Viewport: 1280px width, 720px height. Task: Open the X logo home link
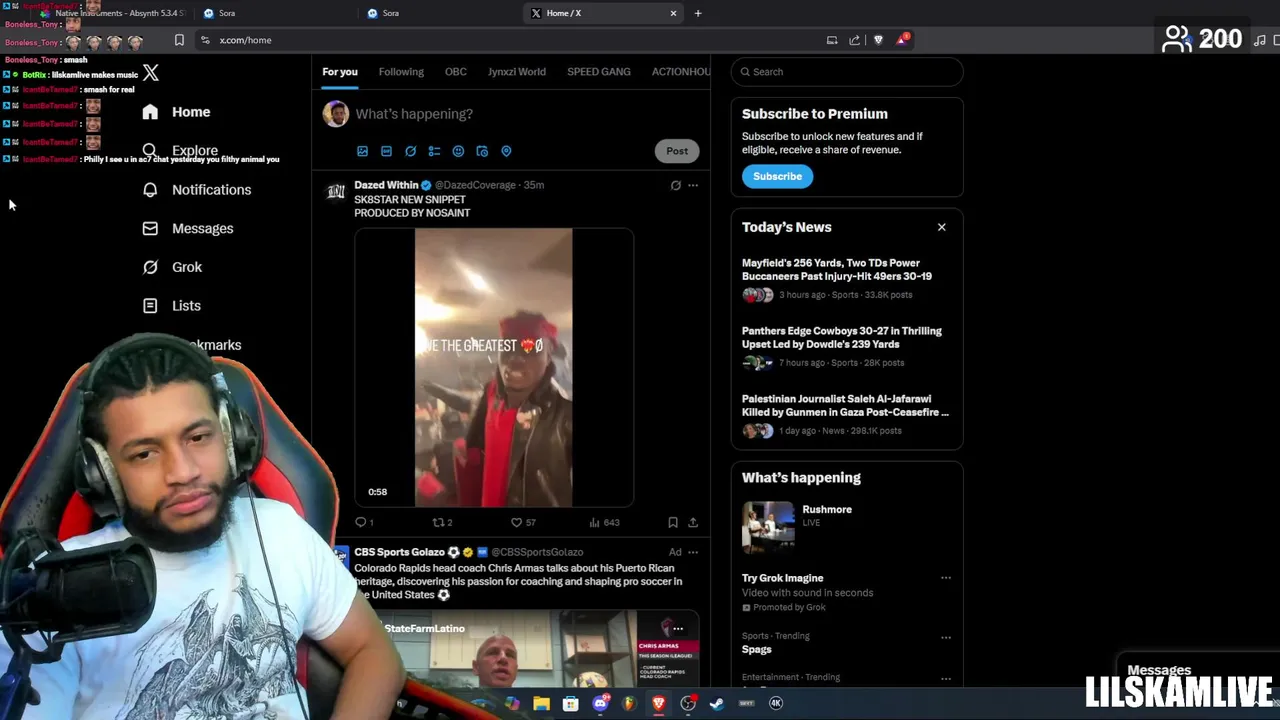point(150,73)
